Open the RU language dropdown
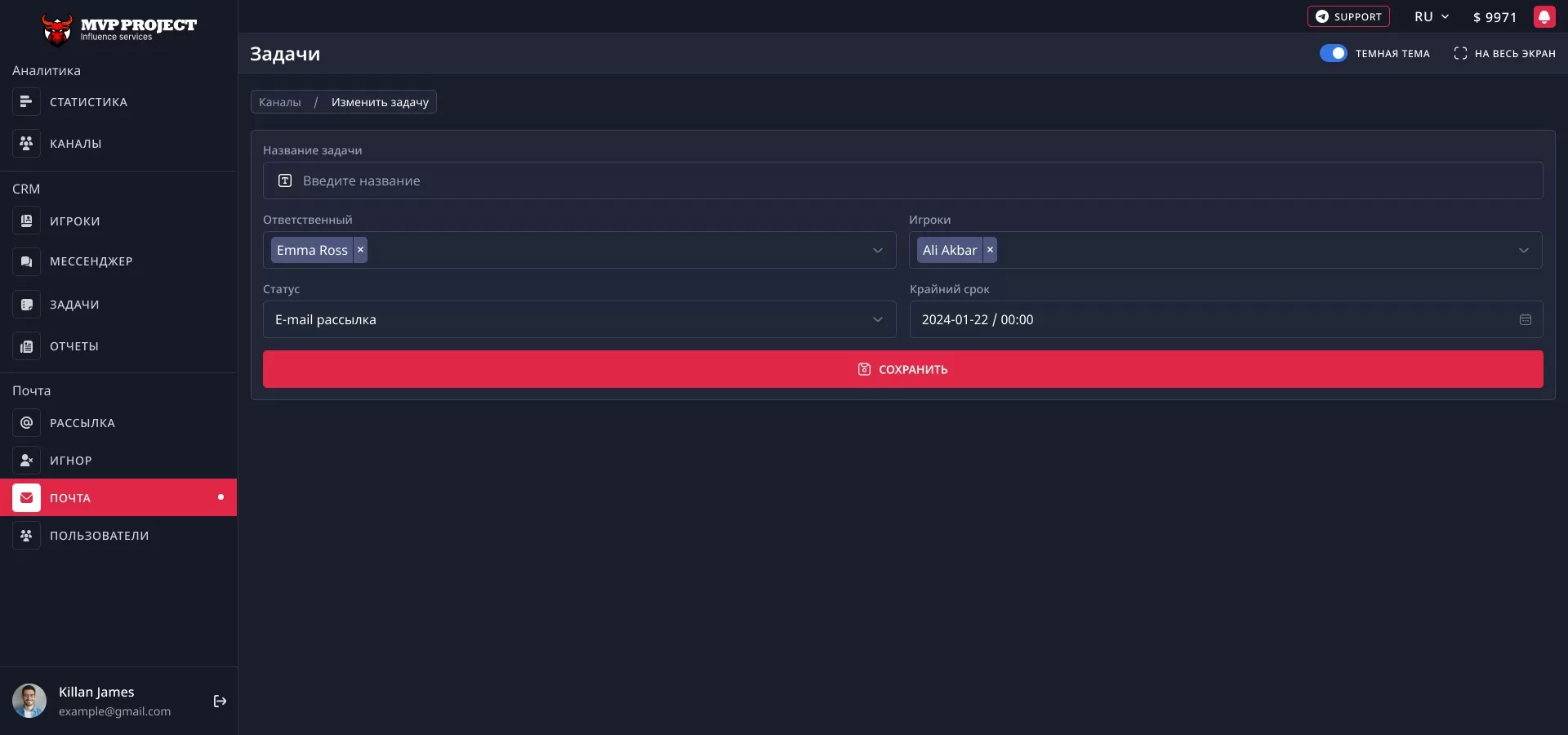Screen dimensions: 1568x735 (x=1431, y=16)
